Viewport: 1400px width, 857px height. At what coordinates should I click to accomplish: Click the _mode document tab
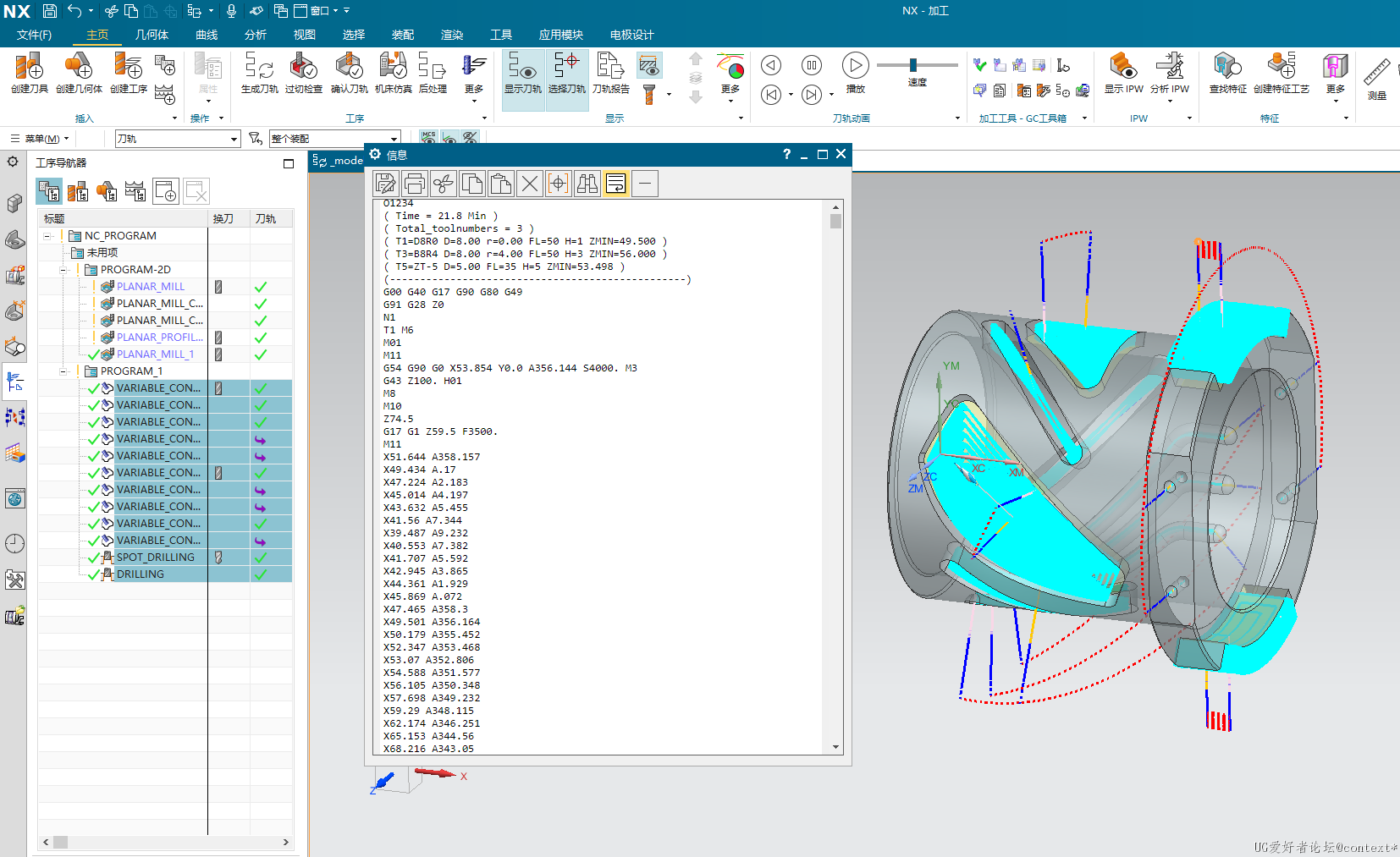coord(338,160)
